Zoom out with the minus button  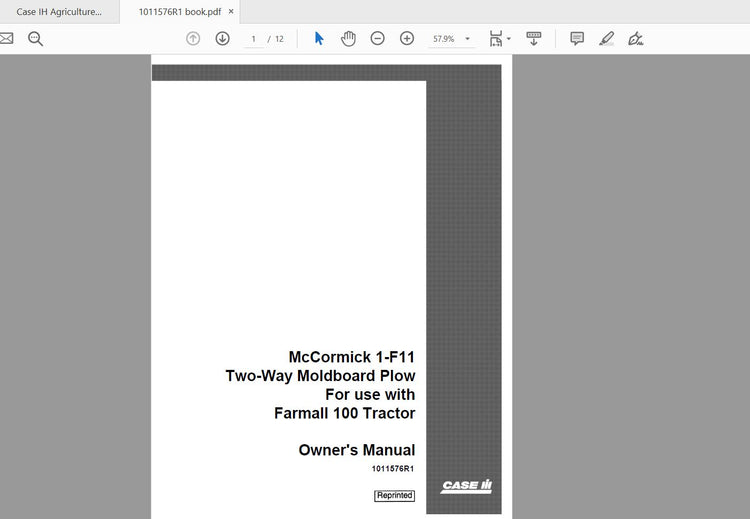point(377,38)
